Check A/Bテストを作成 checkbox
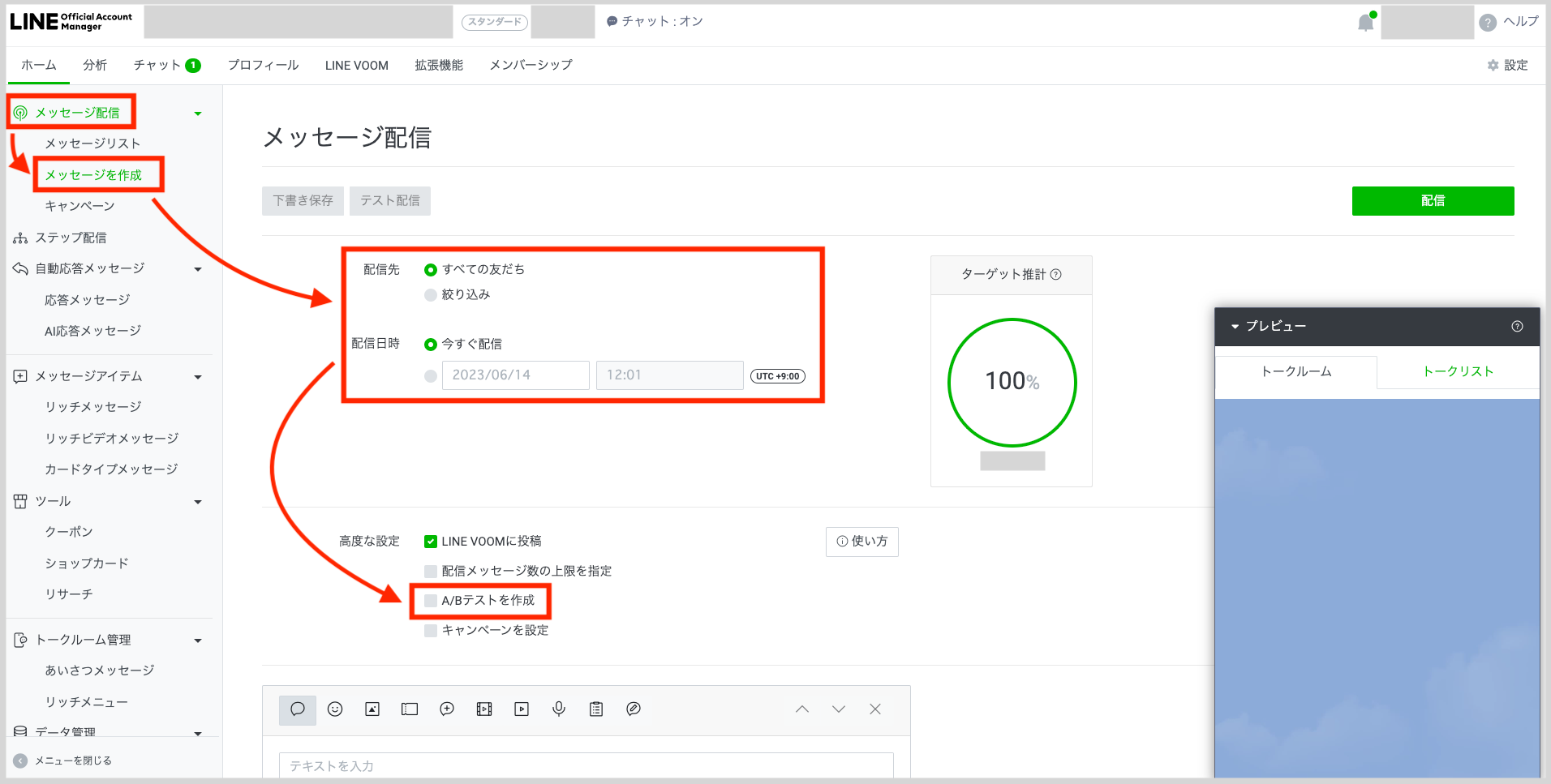This screenshot has height=784, width=1551. point(431,601)
